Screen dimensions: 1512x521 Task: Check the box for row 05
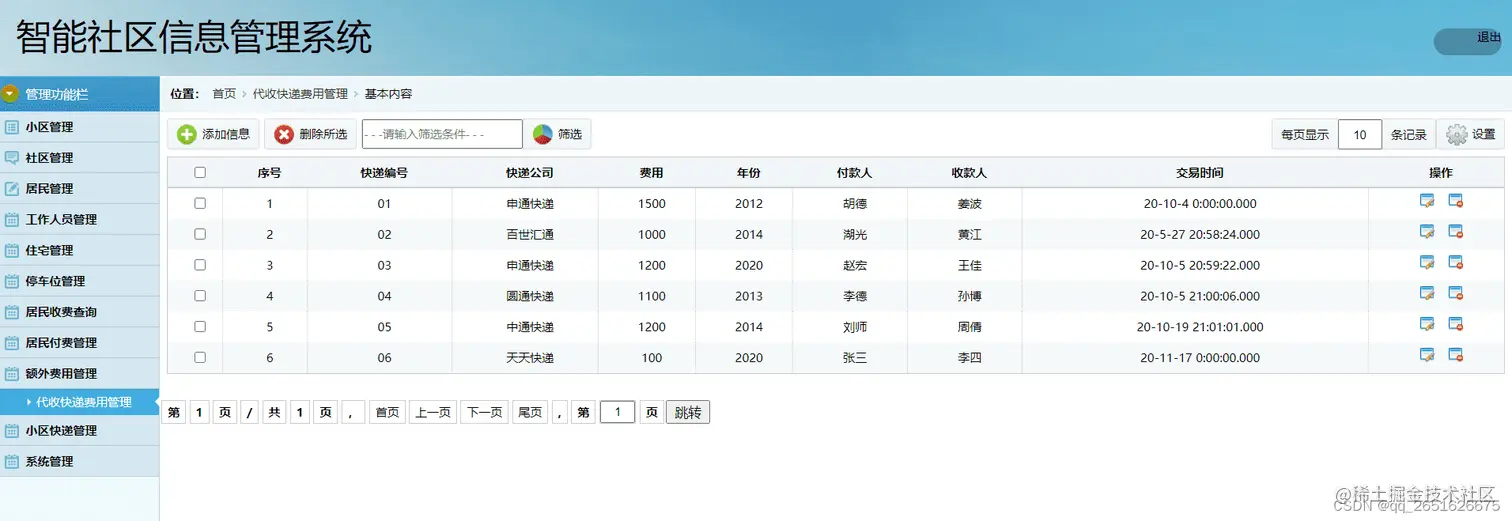200,327
